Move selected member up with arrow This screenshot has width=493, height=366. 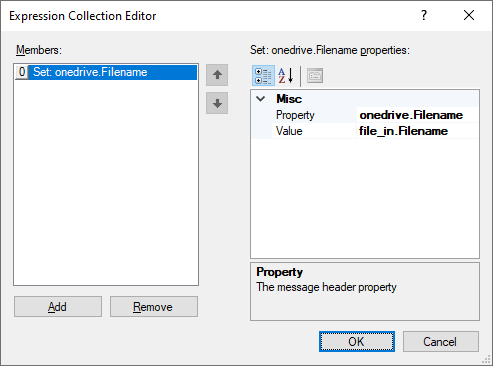tap(217, 75)
